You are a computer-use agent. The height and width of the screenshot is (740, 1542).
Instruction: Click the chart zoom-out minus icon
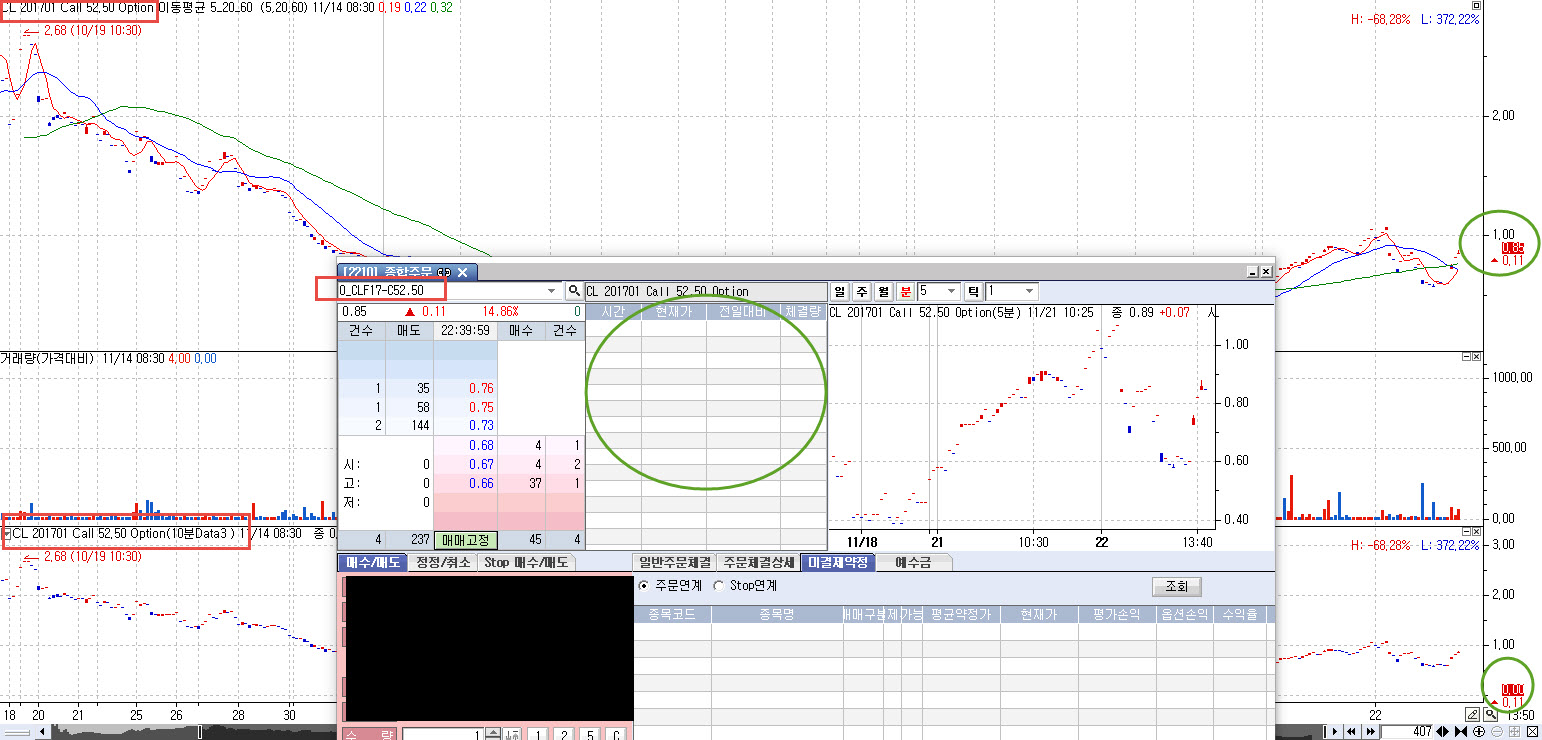[1497, 732]
